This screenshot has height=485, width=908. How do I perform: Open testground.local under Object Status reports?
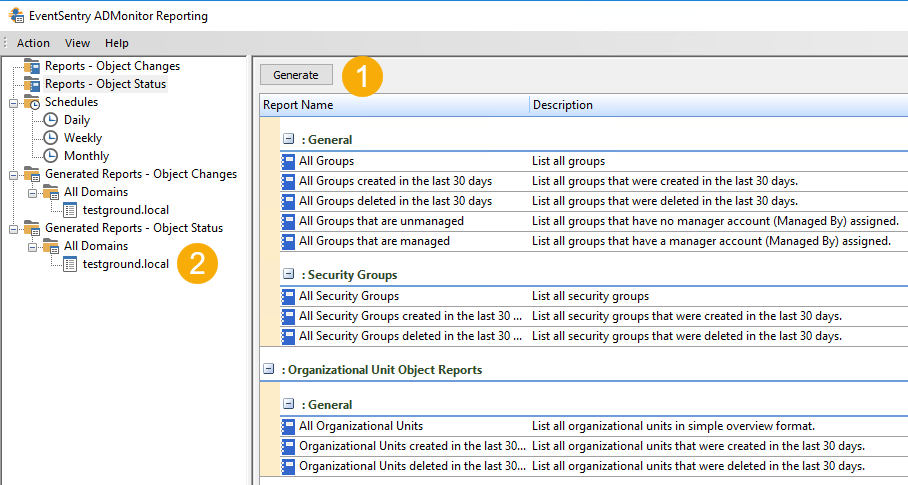click(126, 264)
